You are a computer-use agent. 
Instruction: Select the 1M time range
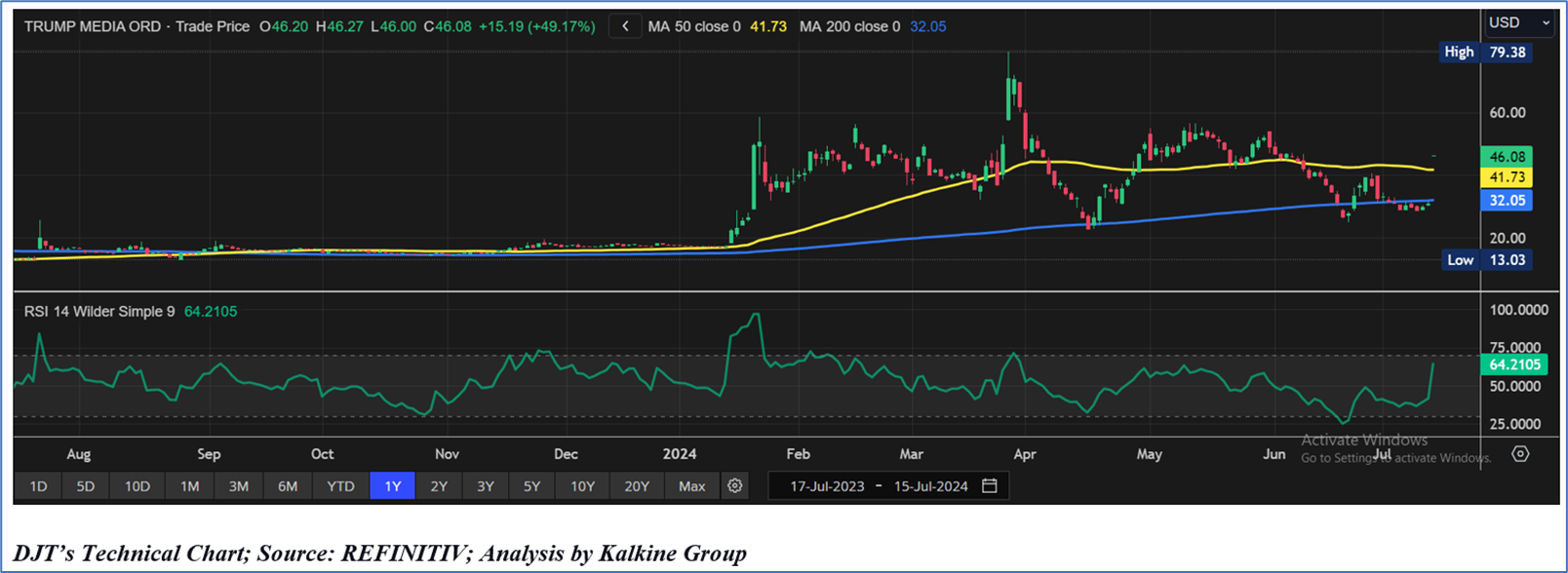tap(189, 485)
